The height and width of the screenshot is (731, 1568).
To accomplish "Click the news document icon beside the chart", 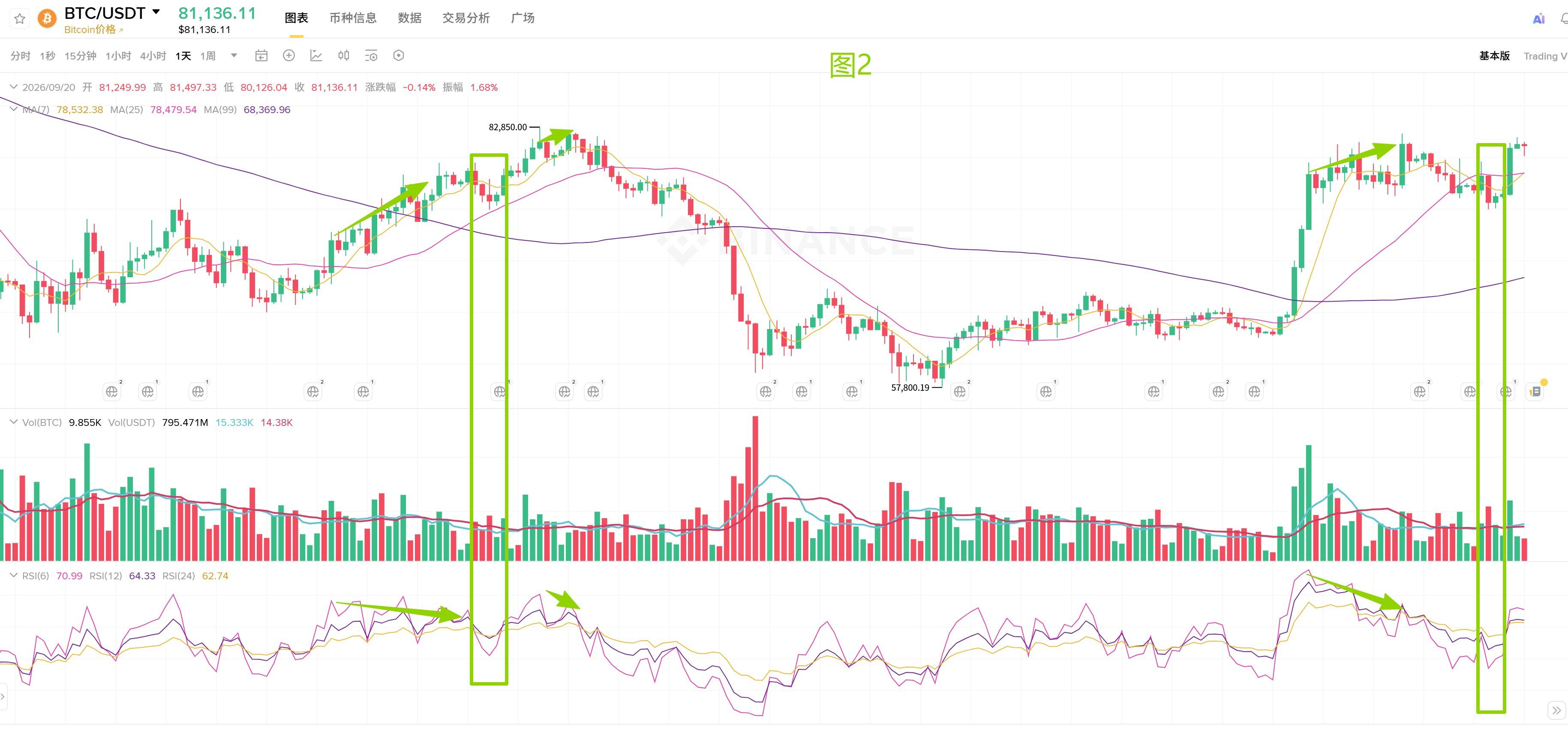I will 1535,391.
